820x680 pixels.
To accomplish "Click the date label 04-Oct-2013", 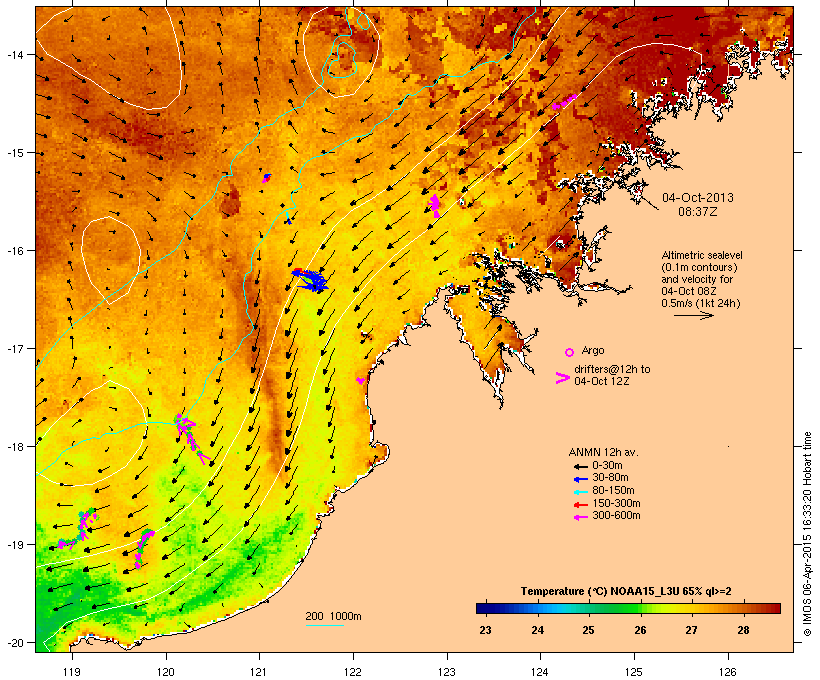I will (x=698, y=198).
